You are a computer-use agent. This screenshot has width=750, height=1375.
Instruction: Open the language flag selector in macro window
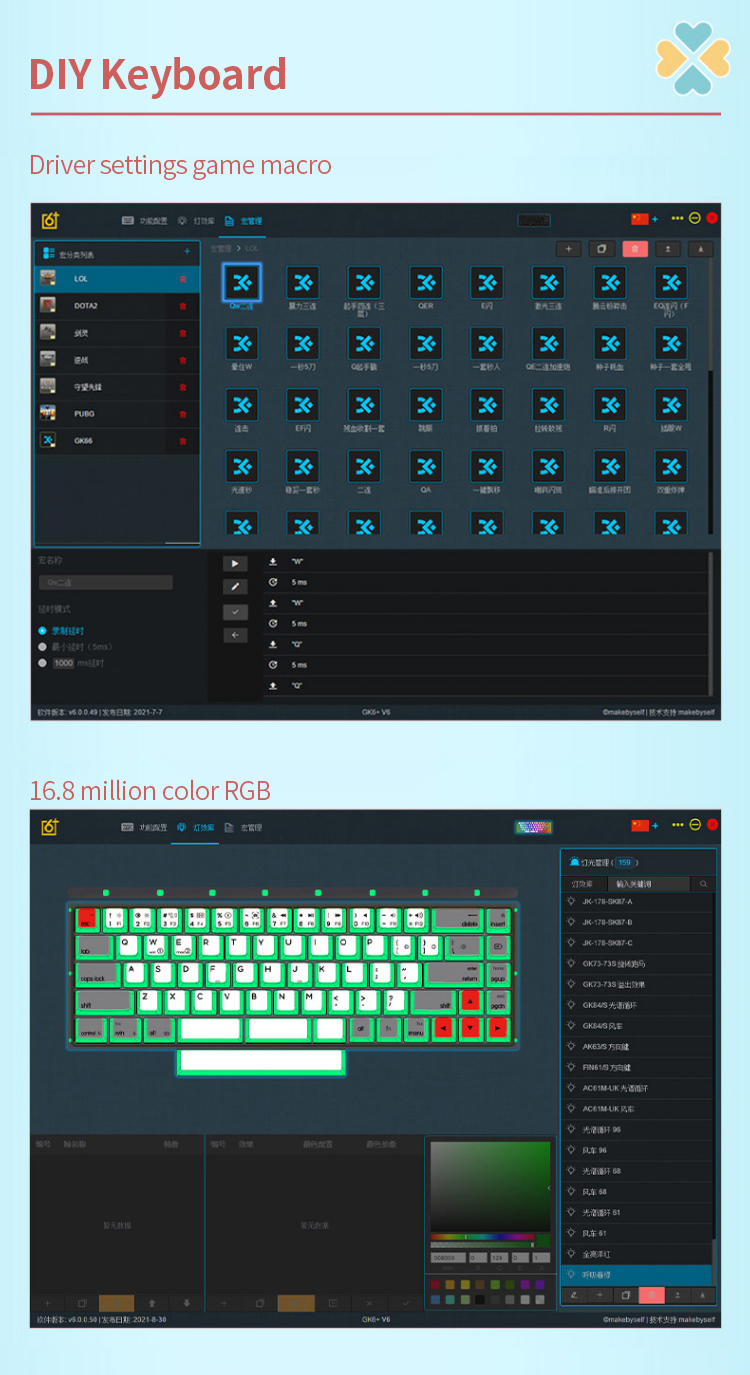coord(640,218)
